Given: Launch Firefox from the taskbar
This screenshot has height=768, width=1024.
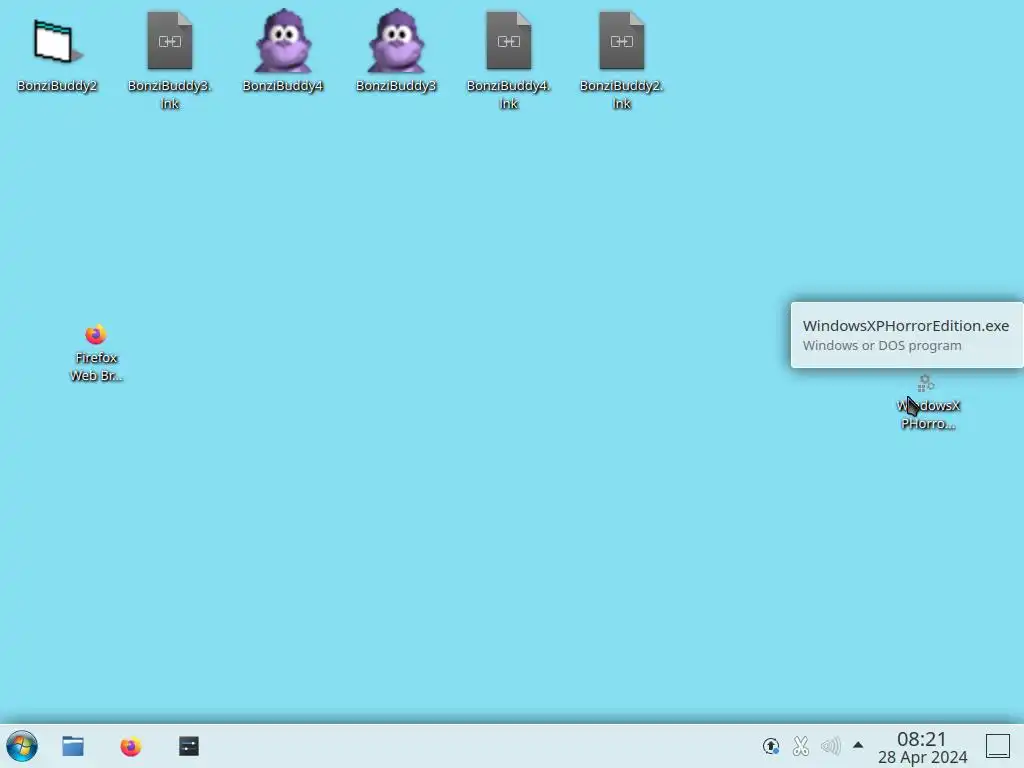Looking at the screenshot, I should click(x=131, y=746).
